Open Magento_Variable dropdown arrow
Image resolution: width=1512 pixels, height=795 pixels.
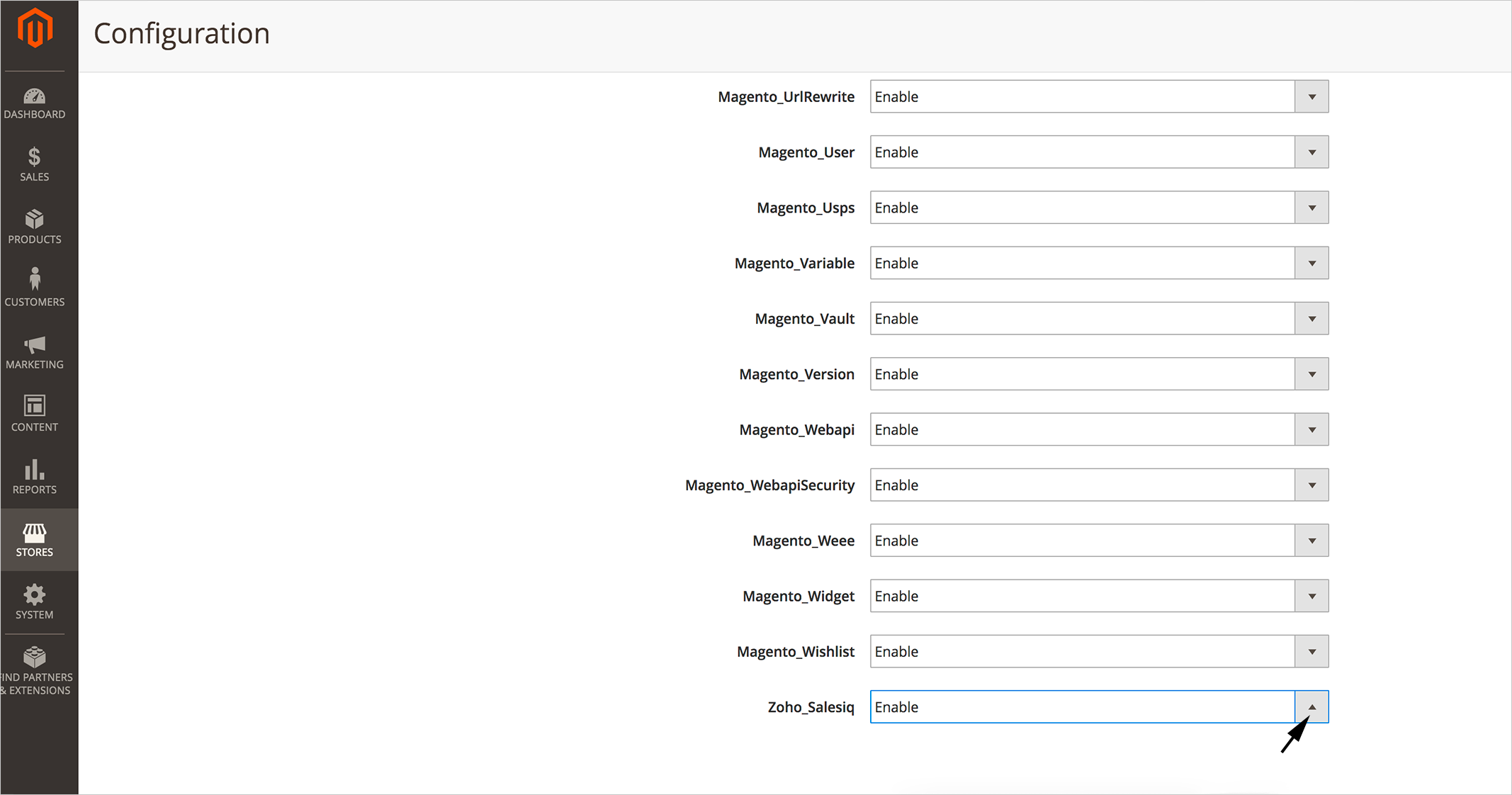pos(1311,264)
